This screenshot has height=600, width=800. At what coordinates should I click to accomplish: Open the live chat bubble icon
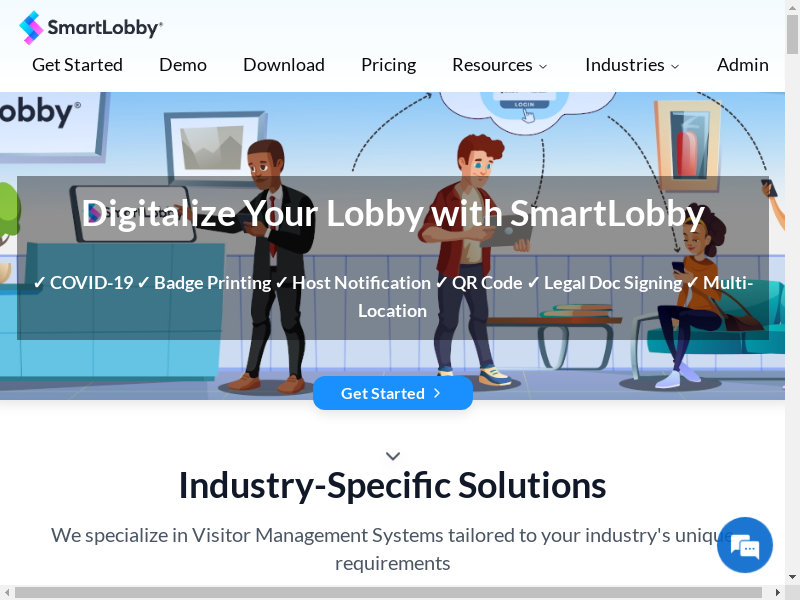pyautogui.click(x=744, y=545)
